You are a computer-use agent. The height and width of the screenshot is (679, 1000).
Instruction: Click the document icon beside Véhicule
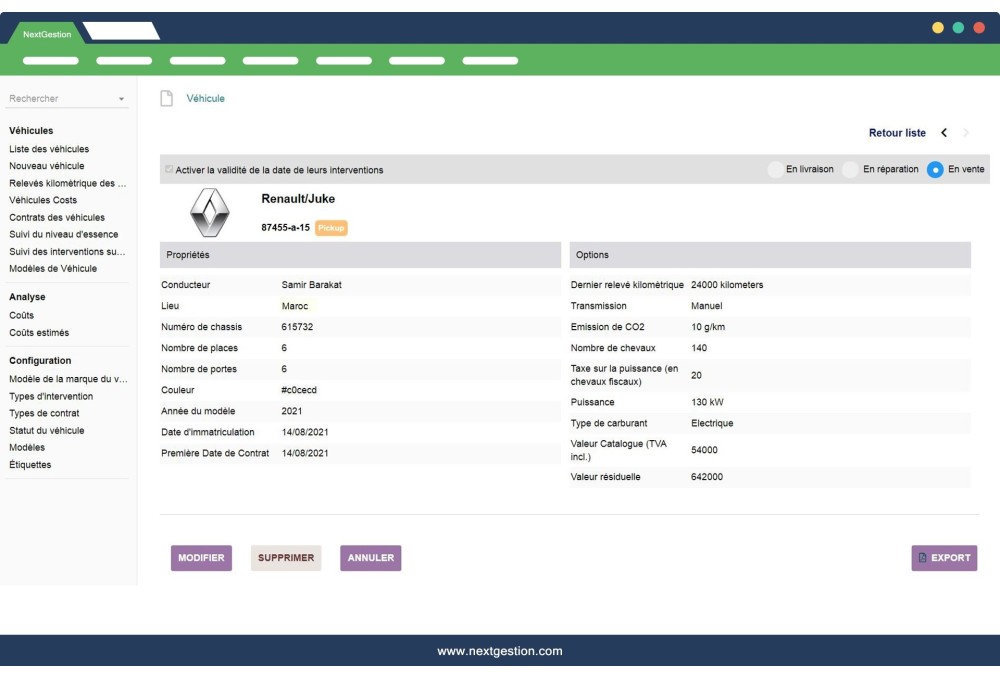click(x=167, y=98)
